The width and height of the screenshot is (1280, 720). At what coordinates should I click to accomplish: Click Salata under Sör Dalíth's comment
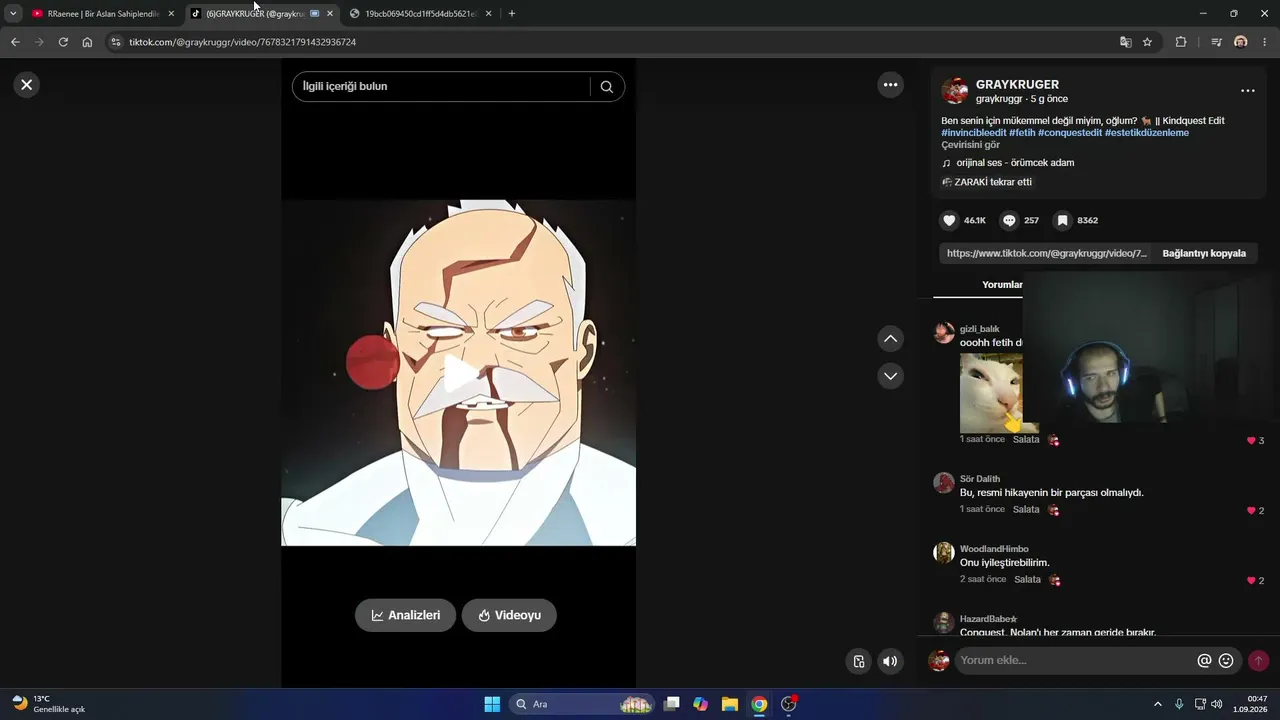click(x=1026, y=510)
